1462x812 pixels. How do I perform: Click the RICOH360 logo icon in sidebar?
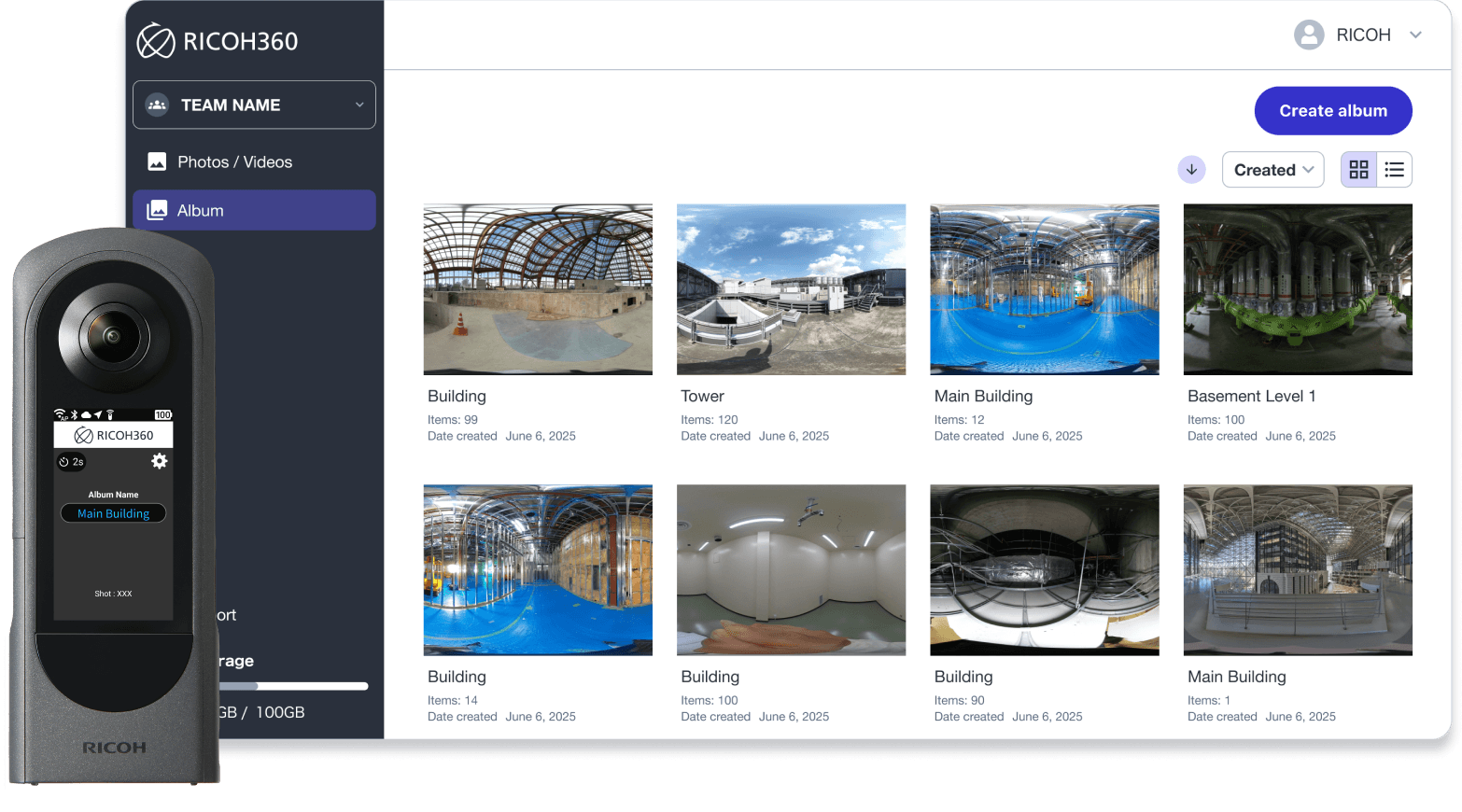155,41
